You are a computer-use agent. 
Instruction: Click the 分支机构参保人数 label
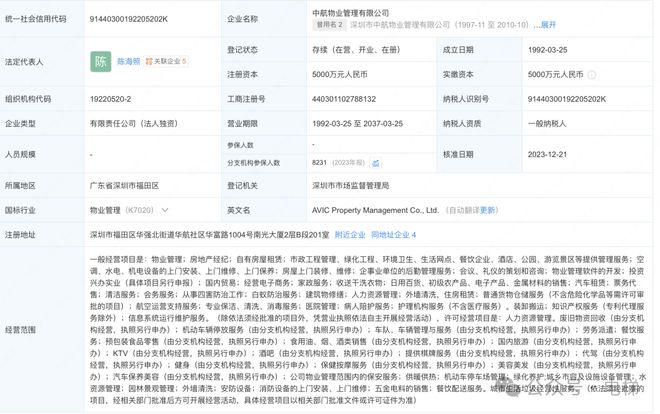point(254,163)
